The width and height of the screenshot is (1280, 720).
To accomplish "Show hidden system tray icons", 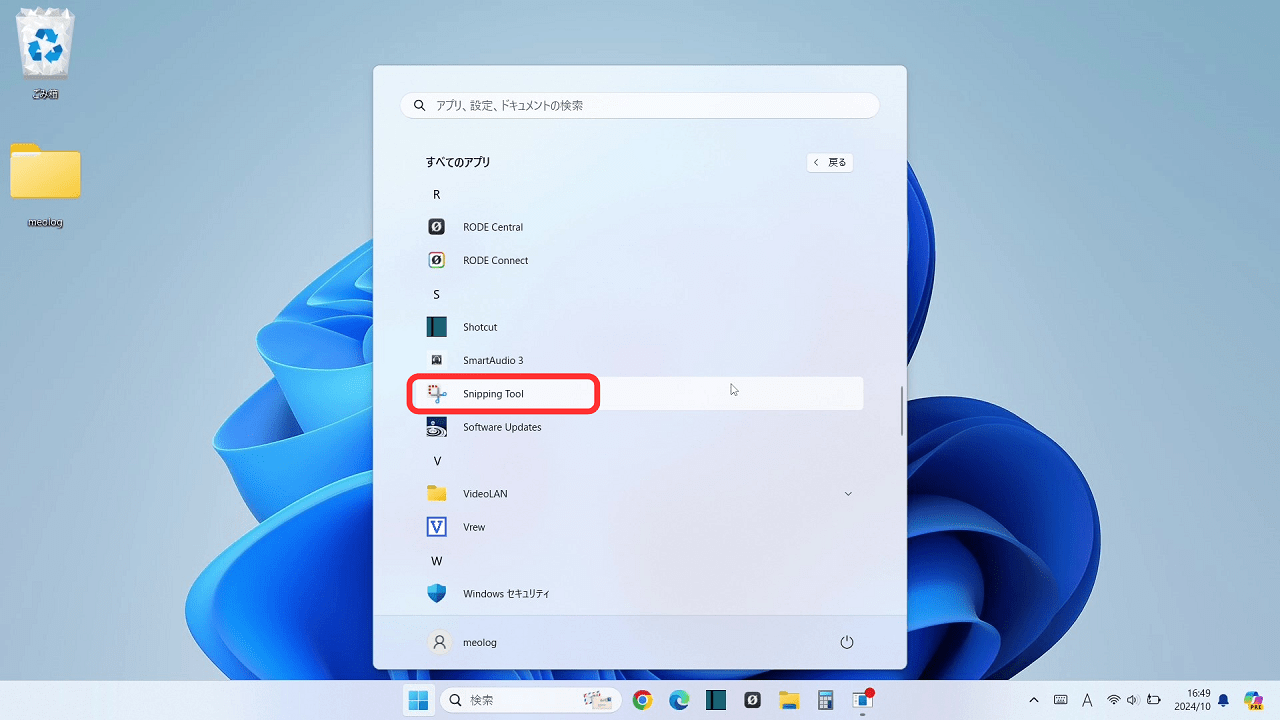I will (x=1034, y=700).
